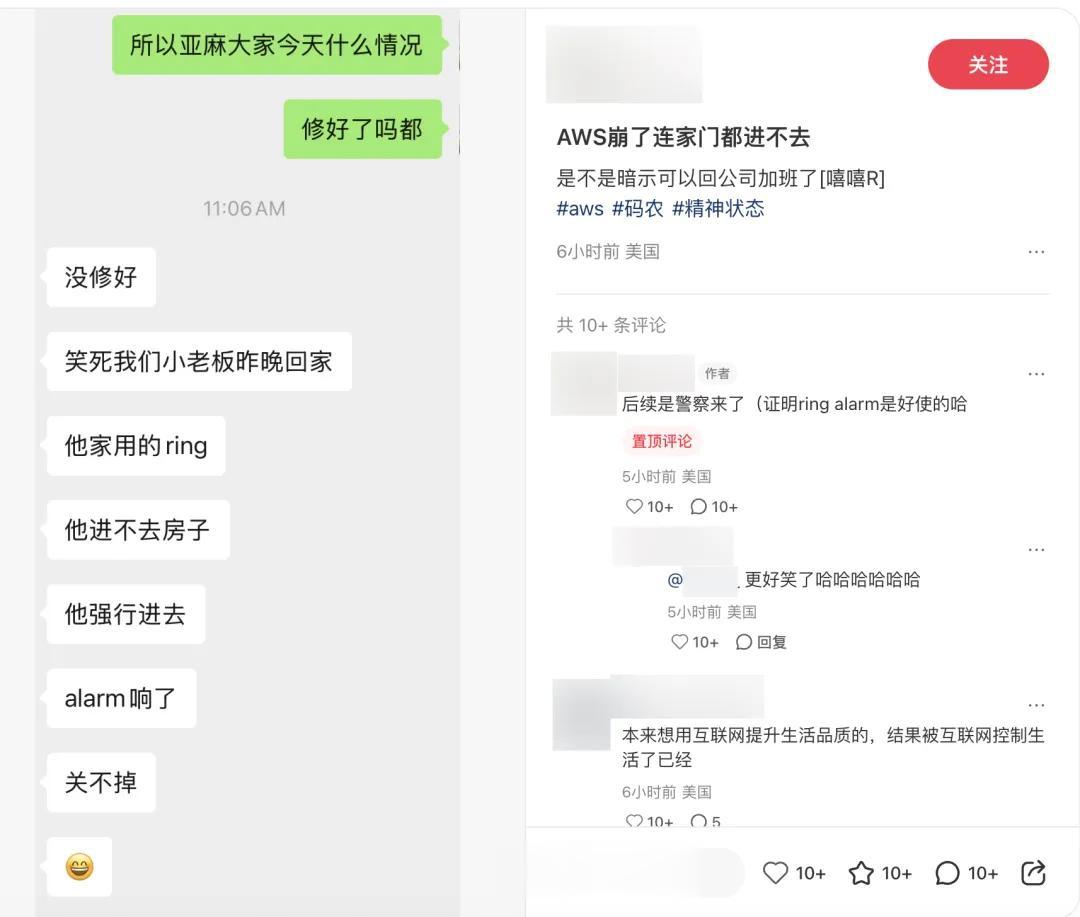Viewport: 1080px width, 917px height.
Task: Open the blurred post author avatar
Action: pos(624,65)
